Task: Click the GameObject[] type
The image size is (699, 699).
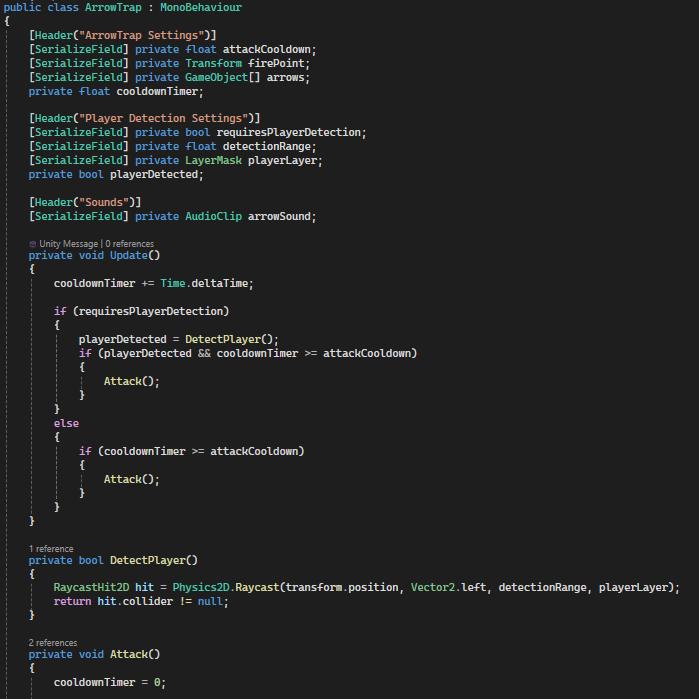Action: pyautogui.click(x=222, y=77)
